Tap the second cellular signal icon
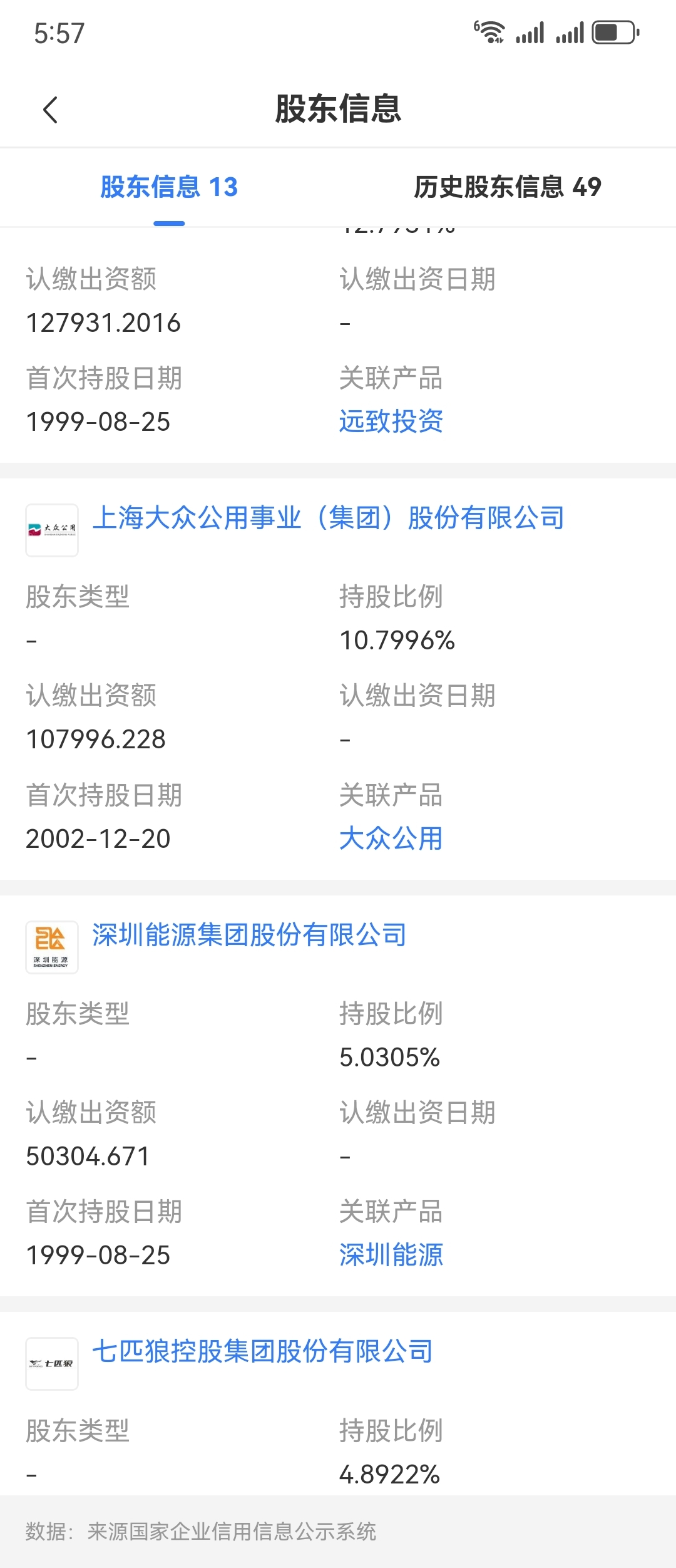Image resolution: width=676 pixels, height=1568 pixels. (x=570, y=33)
